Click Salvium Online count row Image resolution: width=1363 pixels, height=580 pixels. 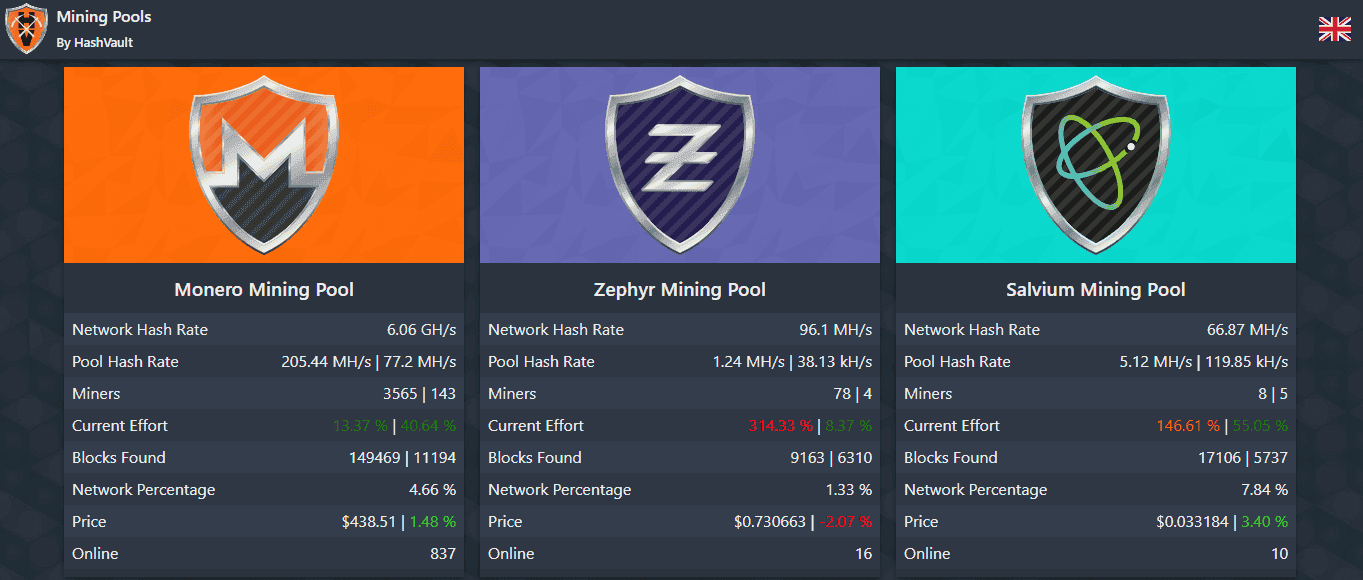(x=1096, y=554)
